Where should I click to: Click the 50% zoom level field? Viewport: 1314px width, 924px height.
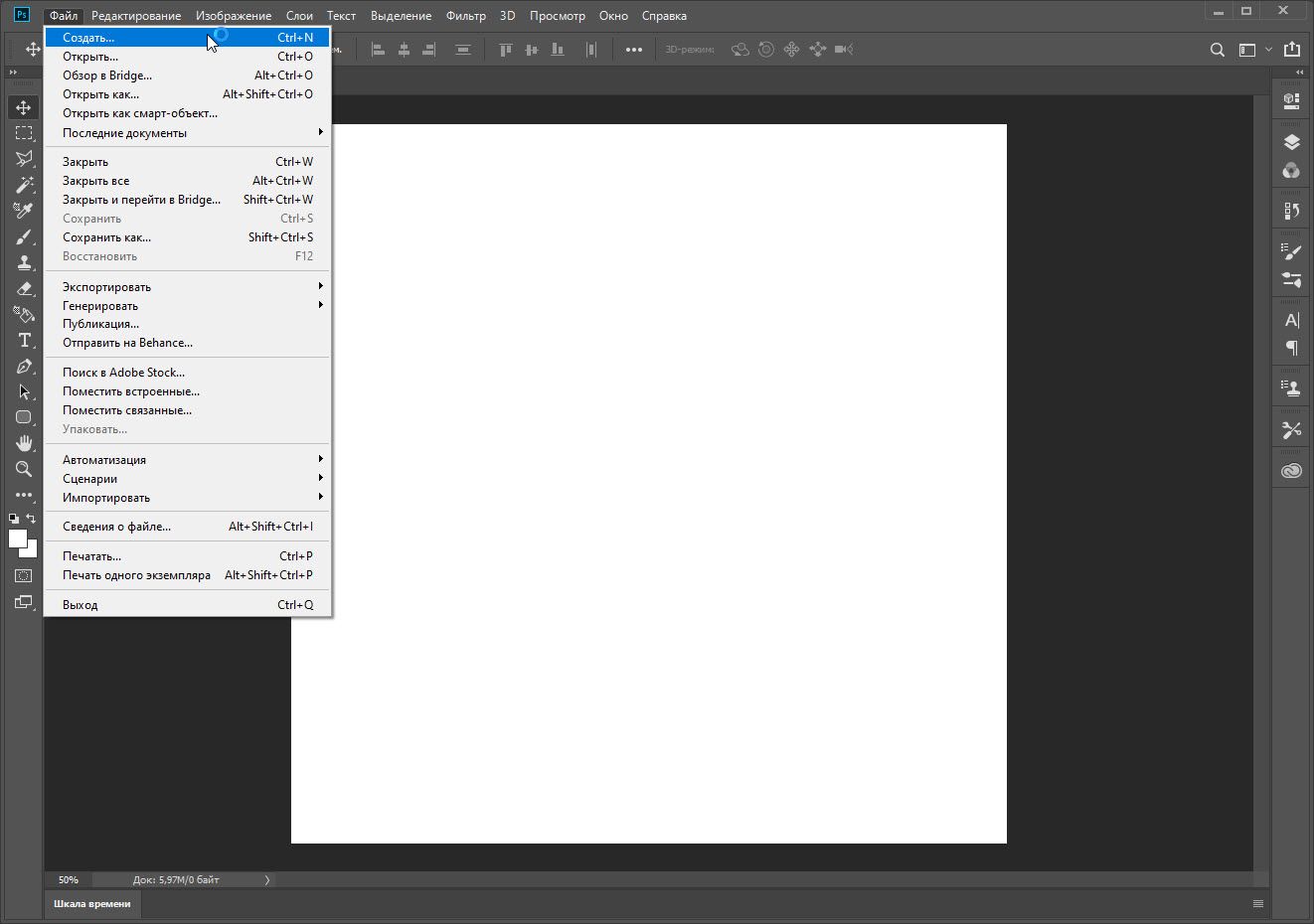[69, 879]
